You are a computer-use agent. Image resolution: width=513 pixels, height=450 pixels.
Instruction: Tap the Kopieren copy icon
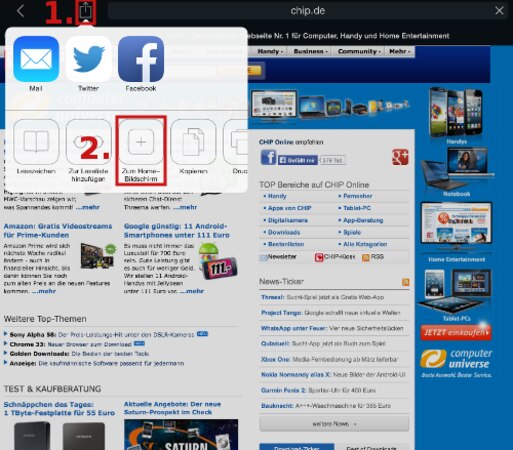click(193, 142)
